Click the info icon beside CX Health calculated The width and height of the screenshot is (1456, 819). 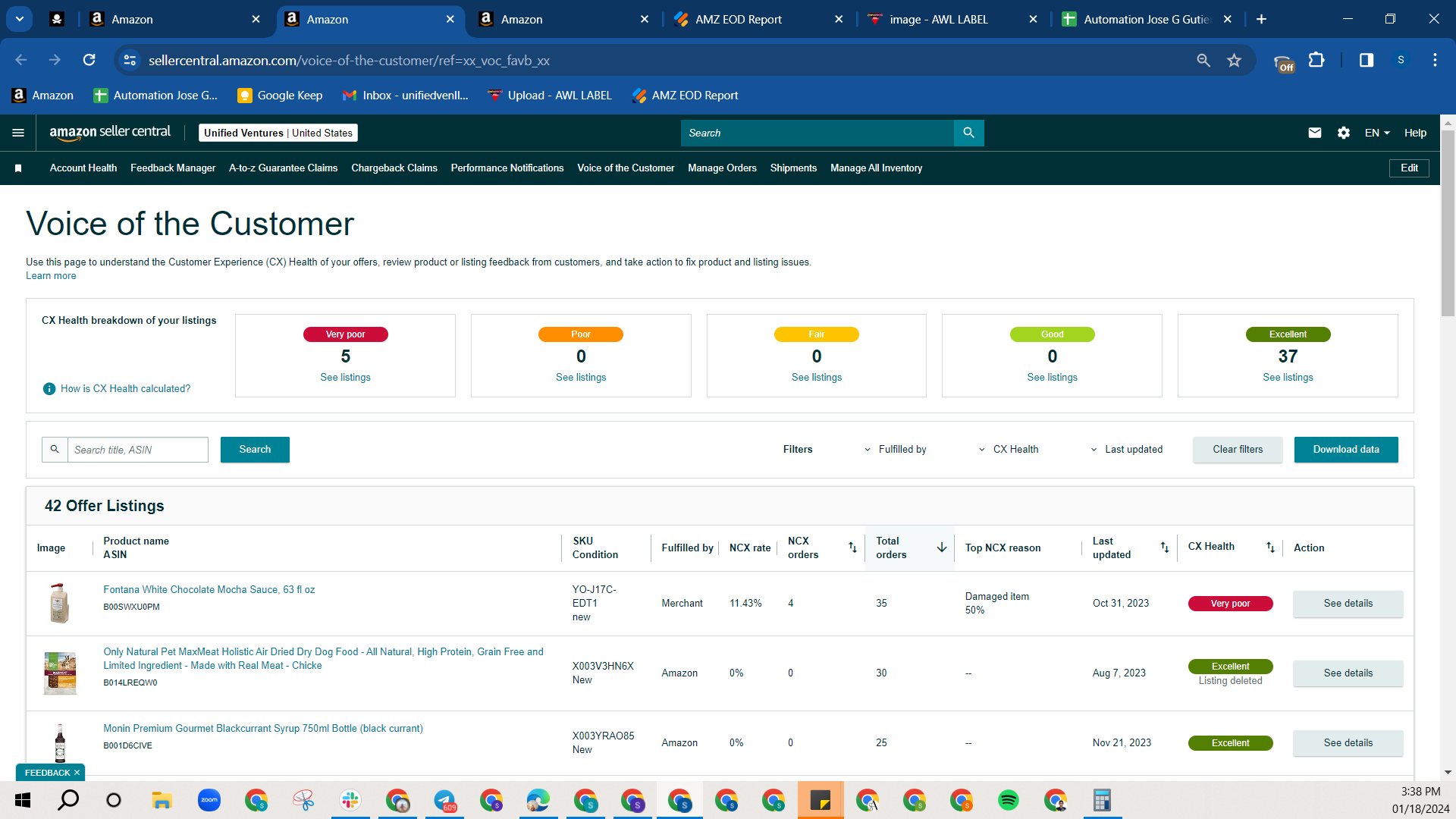click(49, 389)
